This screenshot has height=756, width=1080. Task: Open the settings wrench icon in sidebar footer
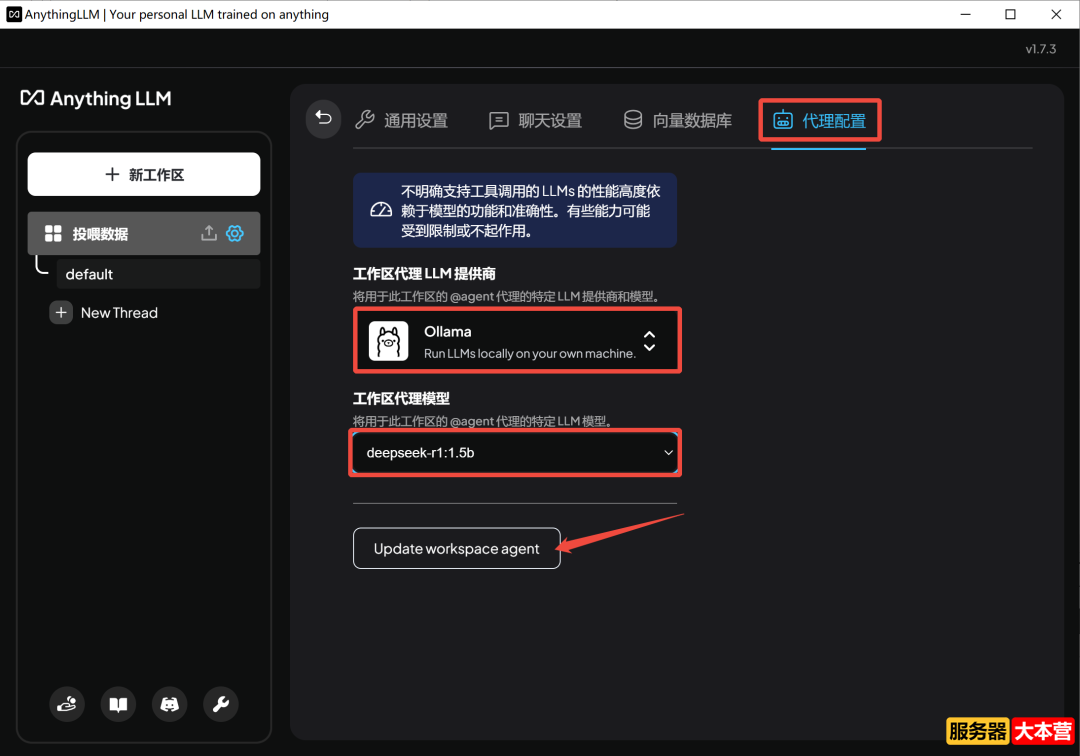[x=221, y=704]
